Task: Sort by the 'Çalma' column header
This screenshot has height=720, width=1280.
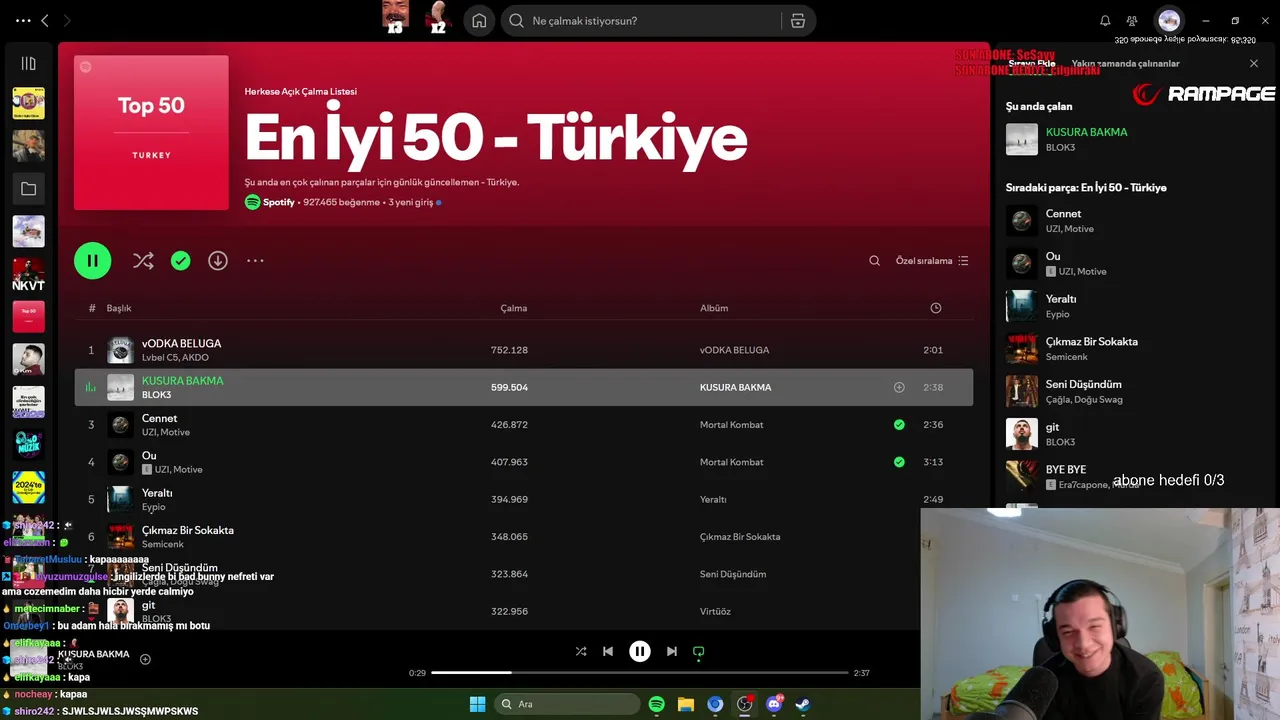Action: pos(514,308)
